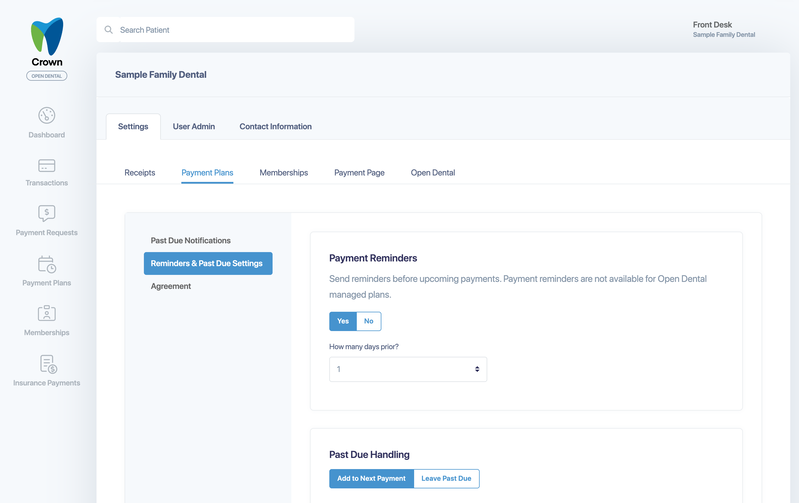
Task: Focus the Search Patient field
Action: coord(225,30)
